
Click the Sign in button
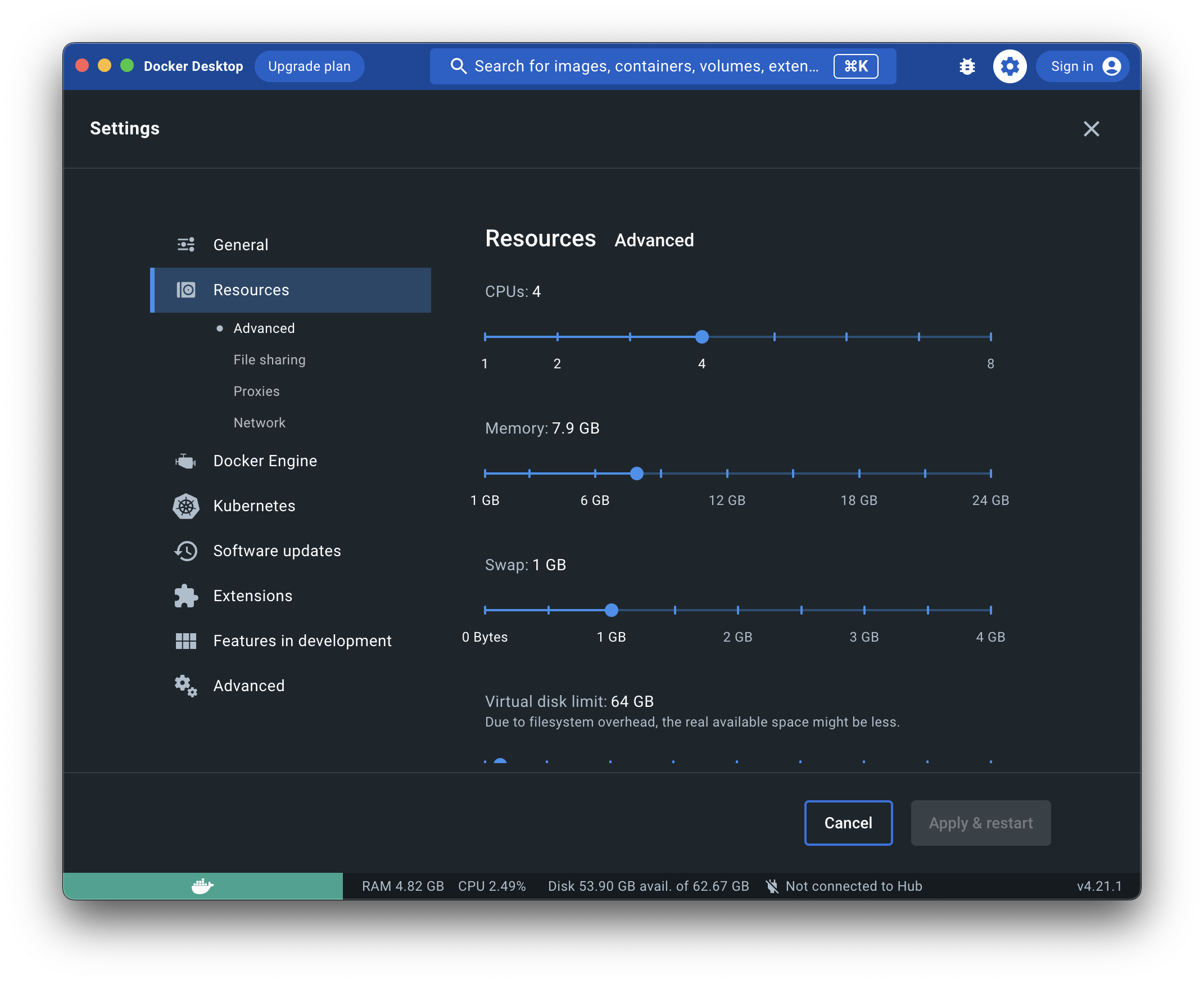[1081, 66]
